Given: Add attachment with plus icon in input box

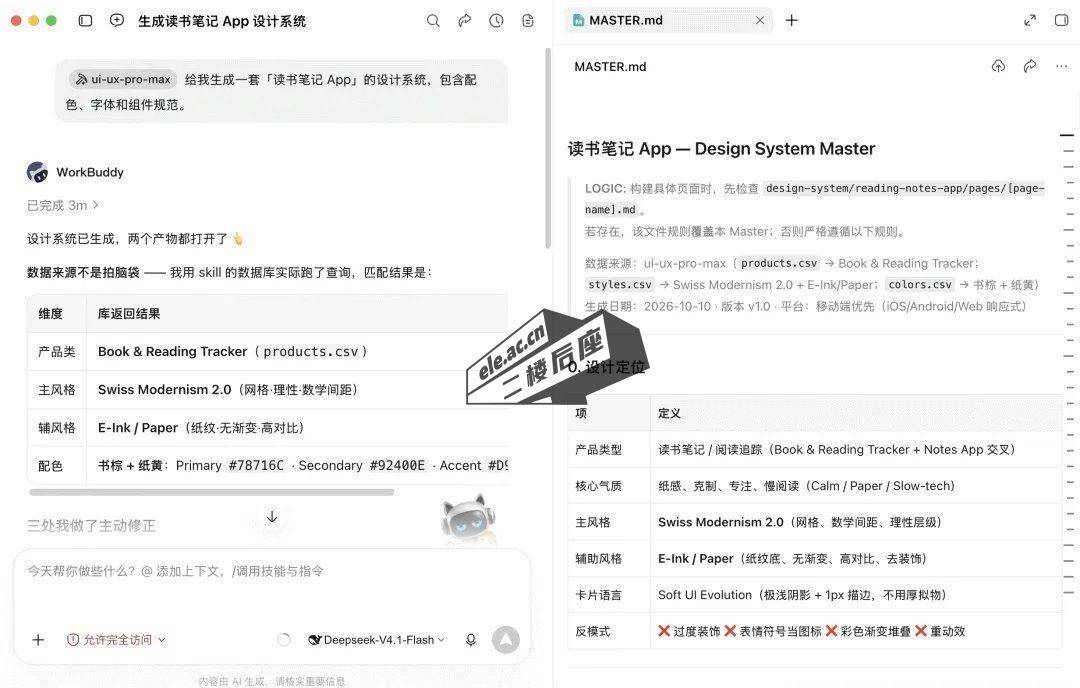Looking at the screenshot, I should coord(39,640).
